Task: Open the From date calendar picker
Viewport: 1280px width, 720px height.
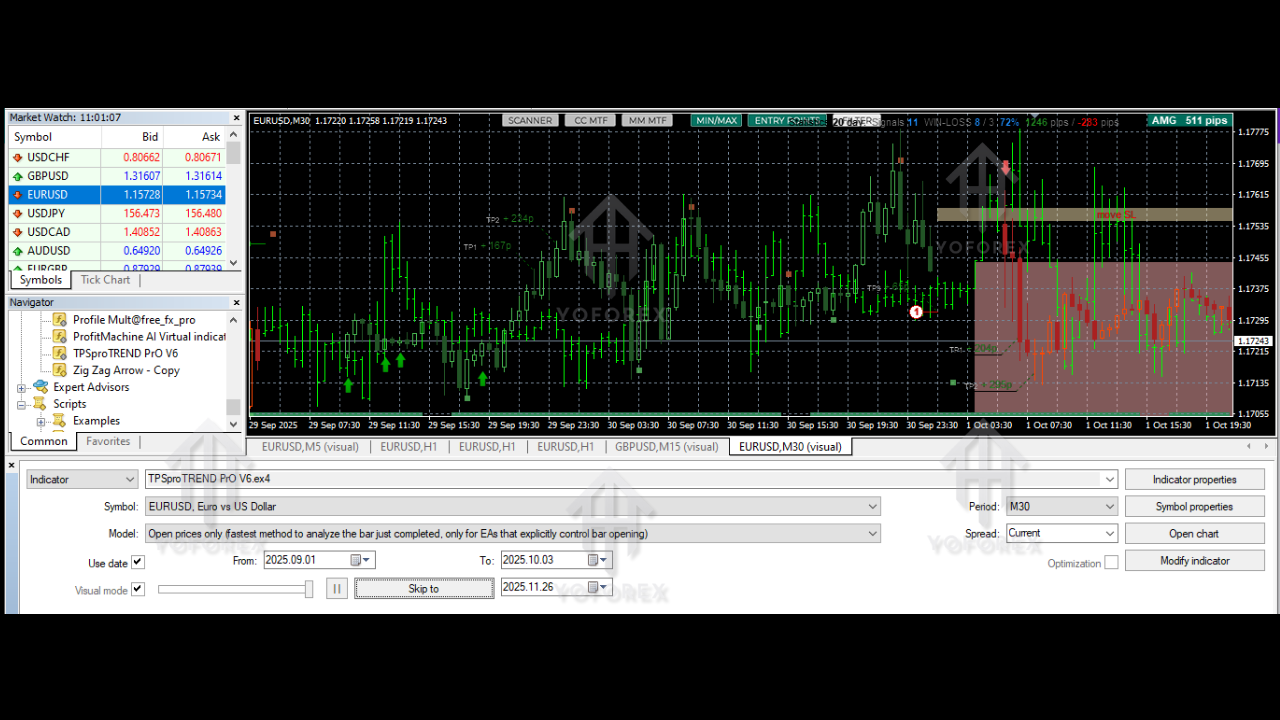Action: 355,561
